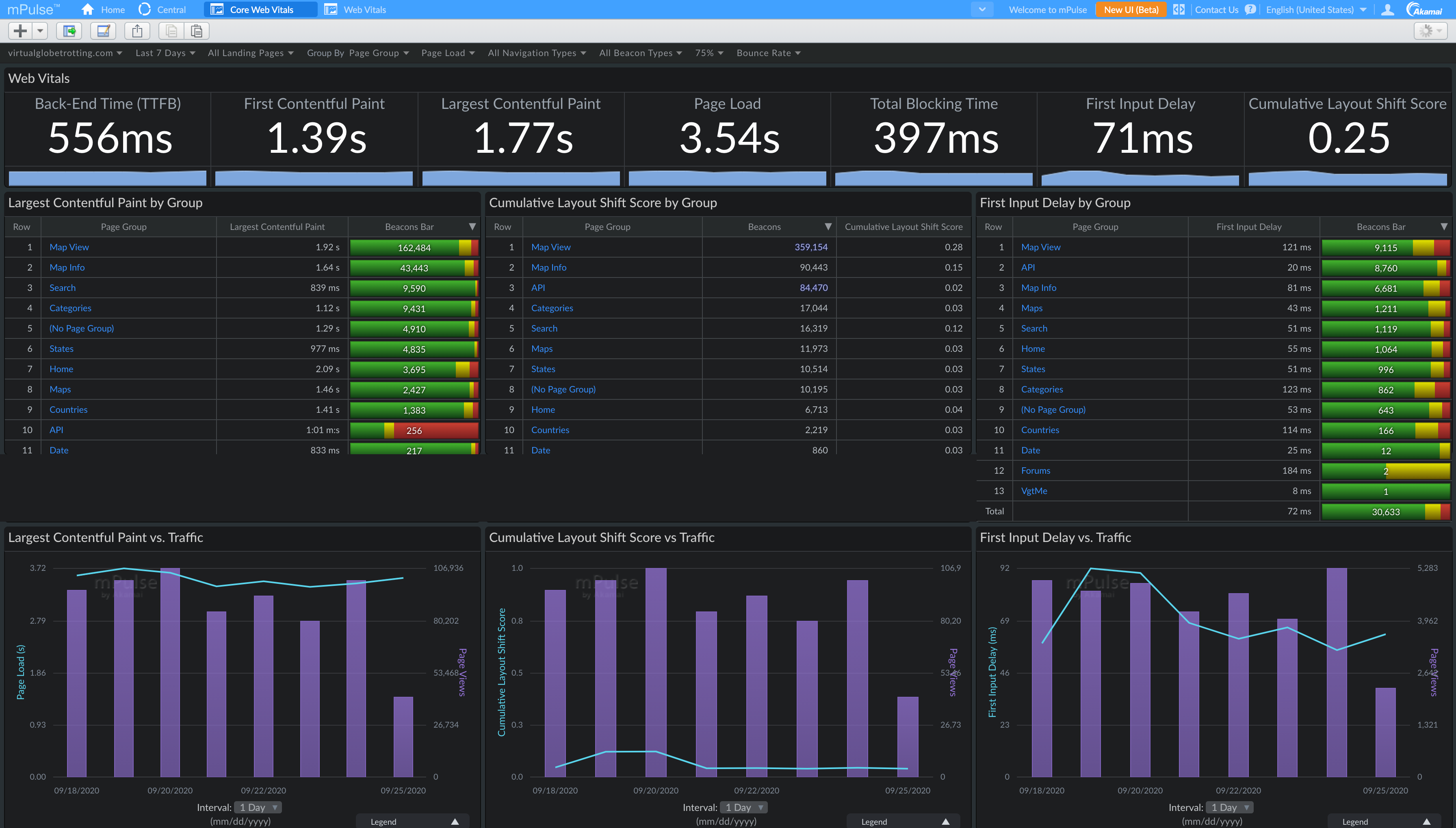Screen dimensions: 1456x828
Task: Open the All Landing Pages filter dropdown
Action: 251,53
